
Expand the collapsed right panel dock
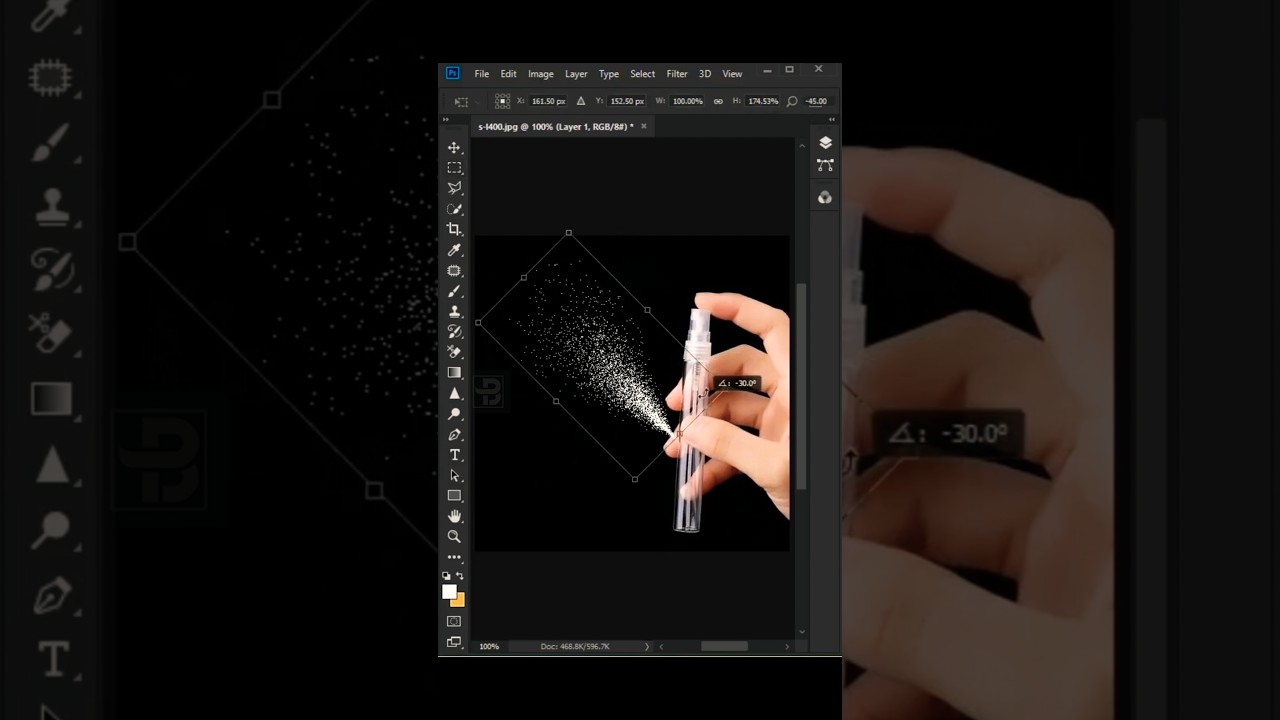(x=832, y=119)
